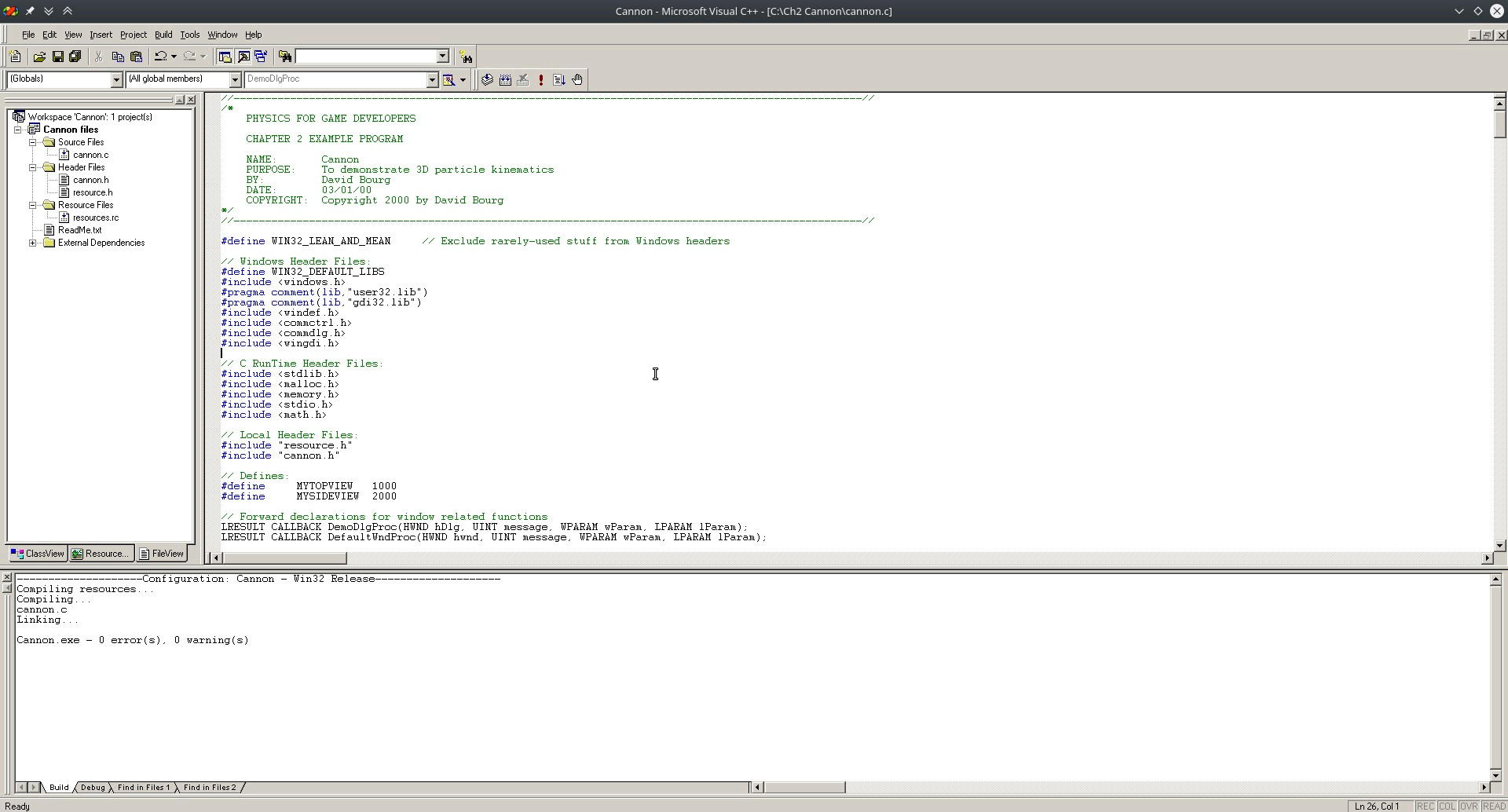Switch to the ClassView tab
This screenshot has width=1508, height=812.
(38, 554)
